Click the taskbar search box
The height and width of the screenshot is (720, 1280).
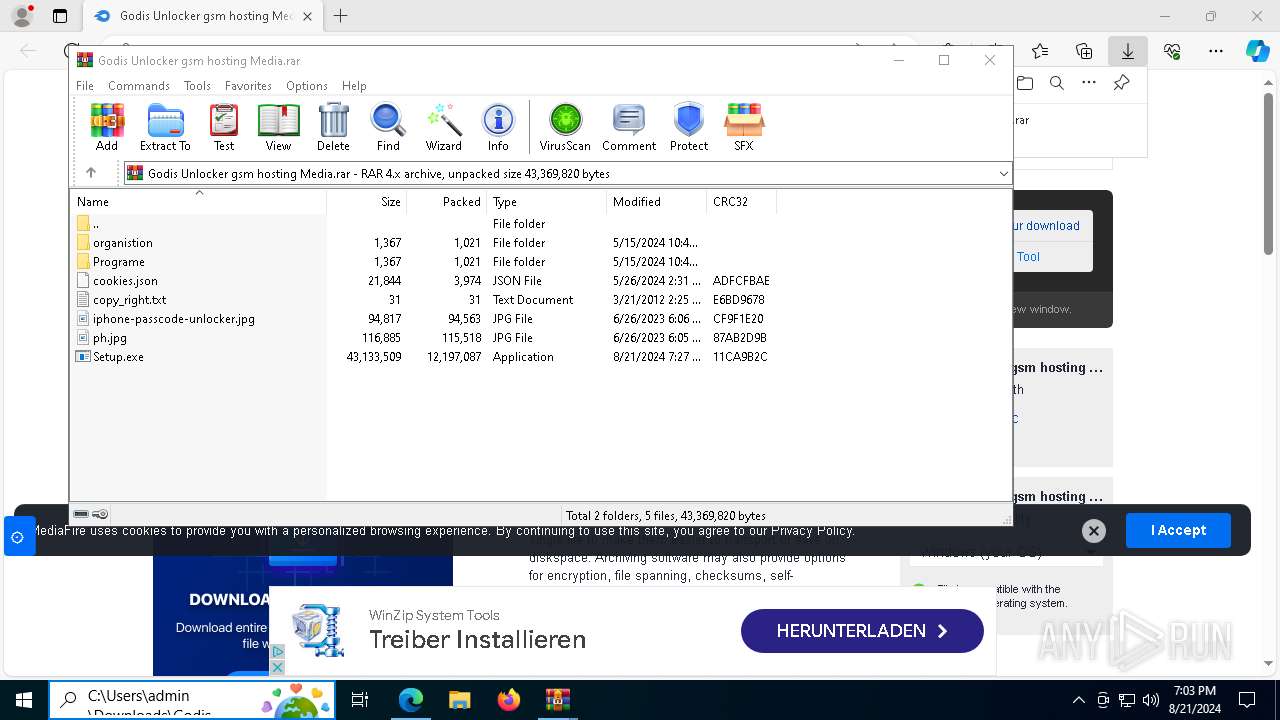click(x=192, y=700)
